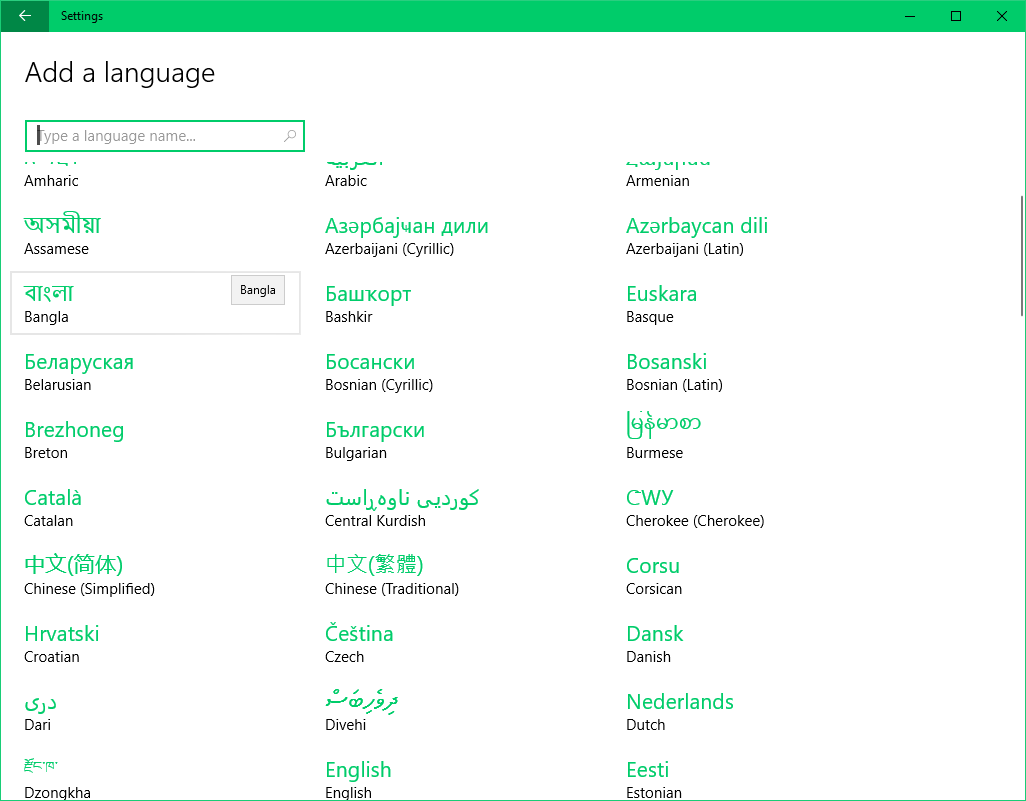This screenshot has height=801, width=1026.
Task: Choose Basque (Euskara) language
Action: (661, 303)
